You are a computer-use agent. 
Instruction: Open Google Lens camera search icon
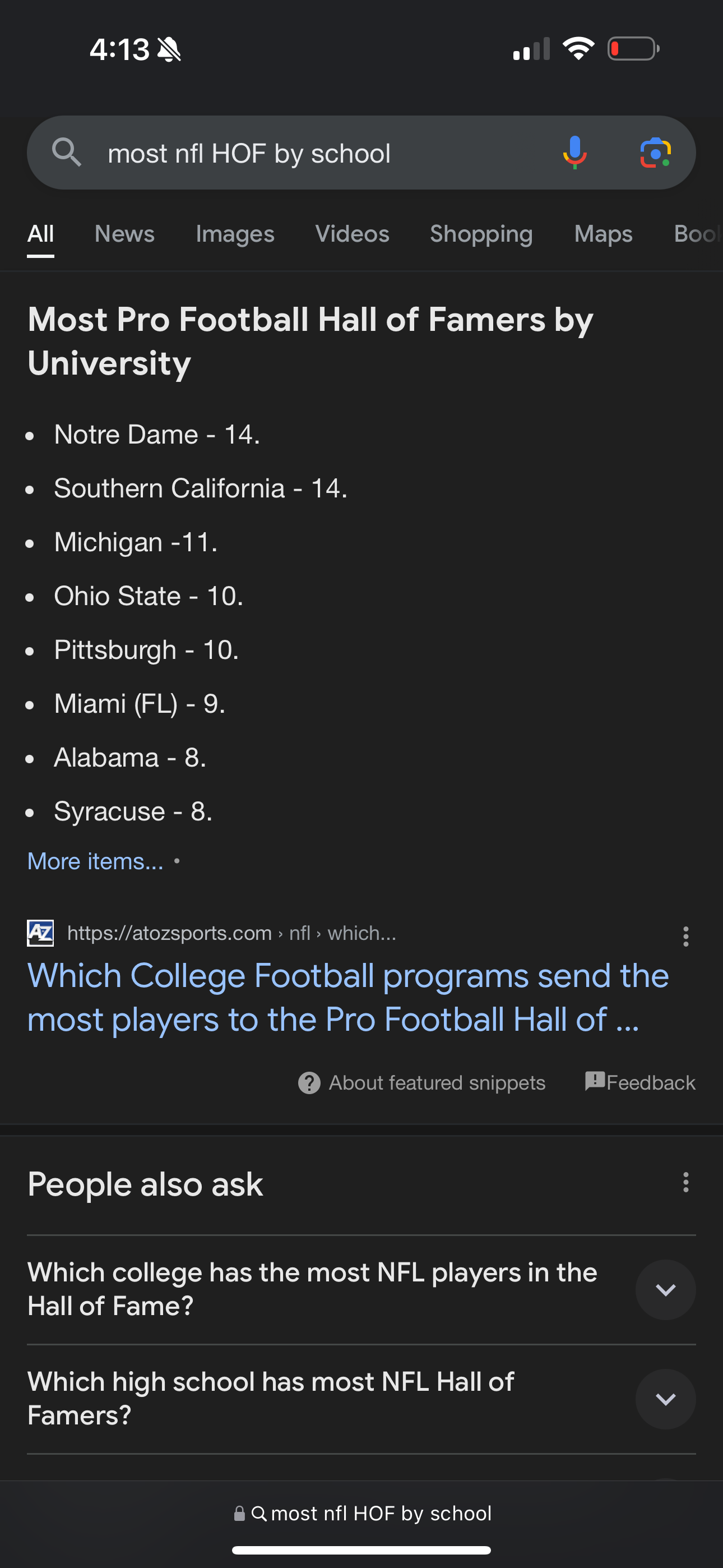click(655, 152)
